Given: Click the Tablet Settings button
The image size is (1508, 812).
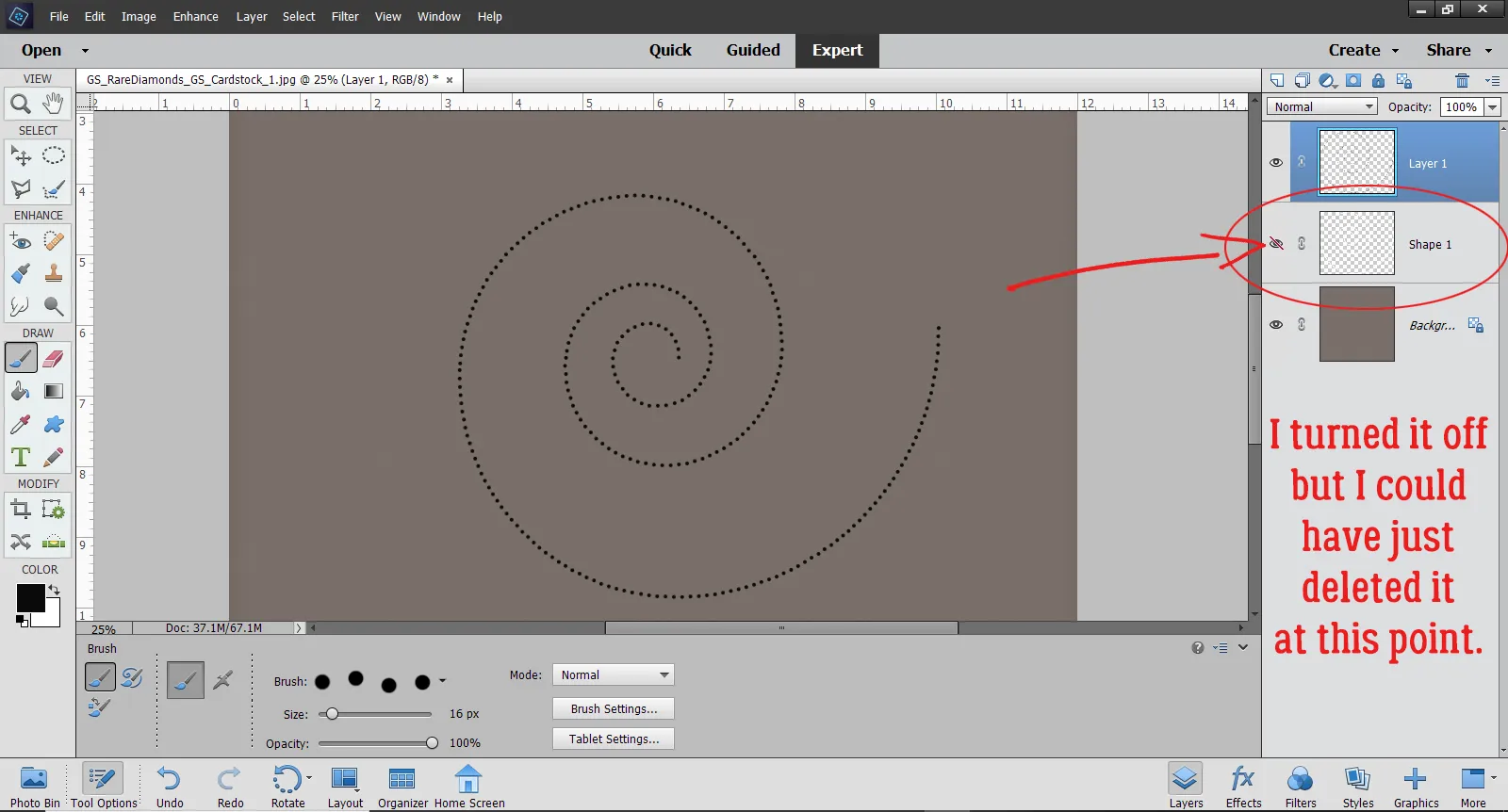Looking at the screenshot, I should tap(614, 739).
